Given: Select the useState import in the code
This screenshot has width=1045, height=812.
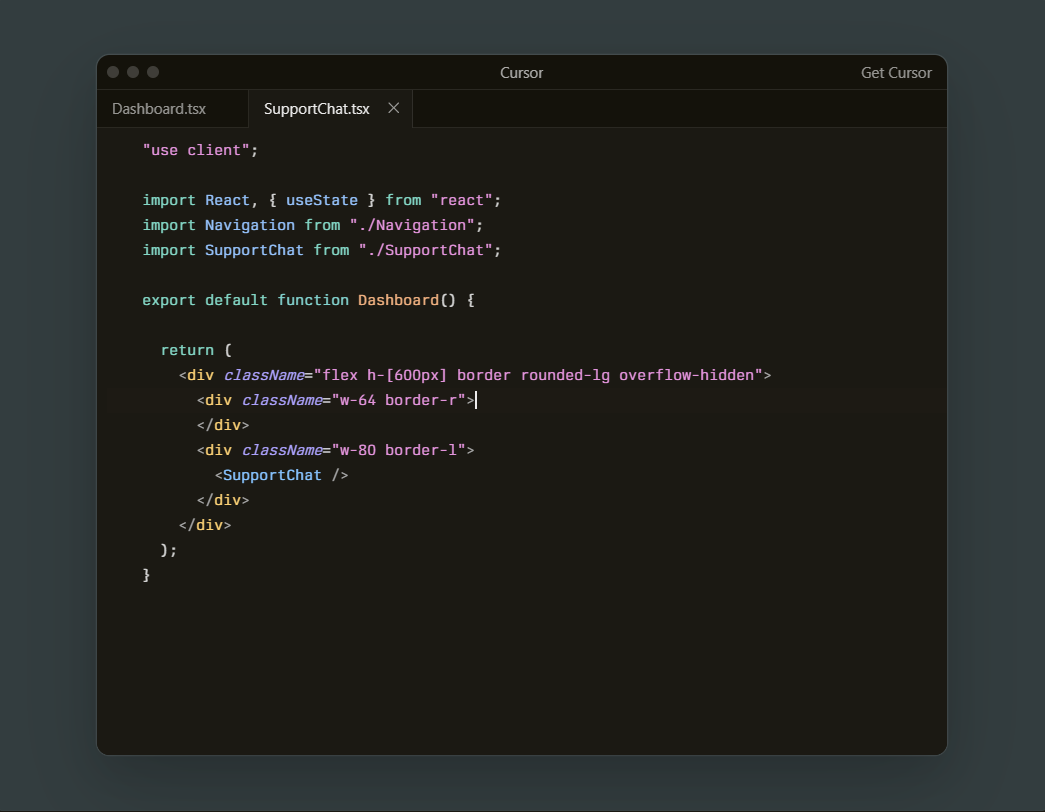Looking at the screenshot, I should 321,199.
